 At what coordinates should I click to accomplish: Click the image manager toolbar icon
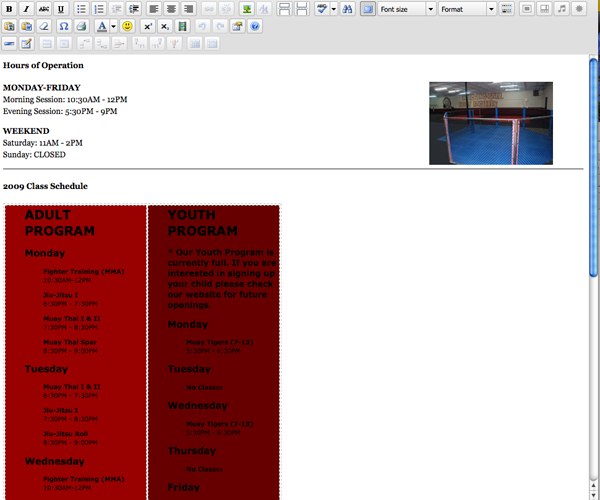[237, 26]
